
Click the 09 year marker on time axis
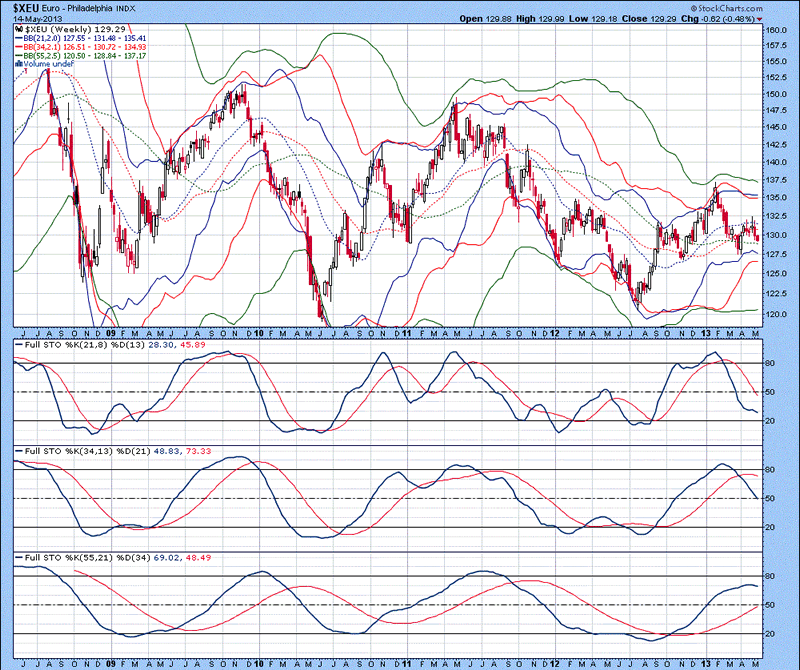(x=110, y=329)
